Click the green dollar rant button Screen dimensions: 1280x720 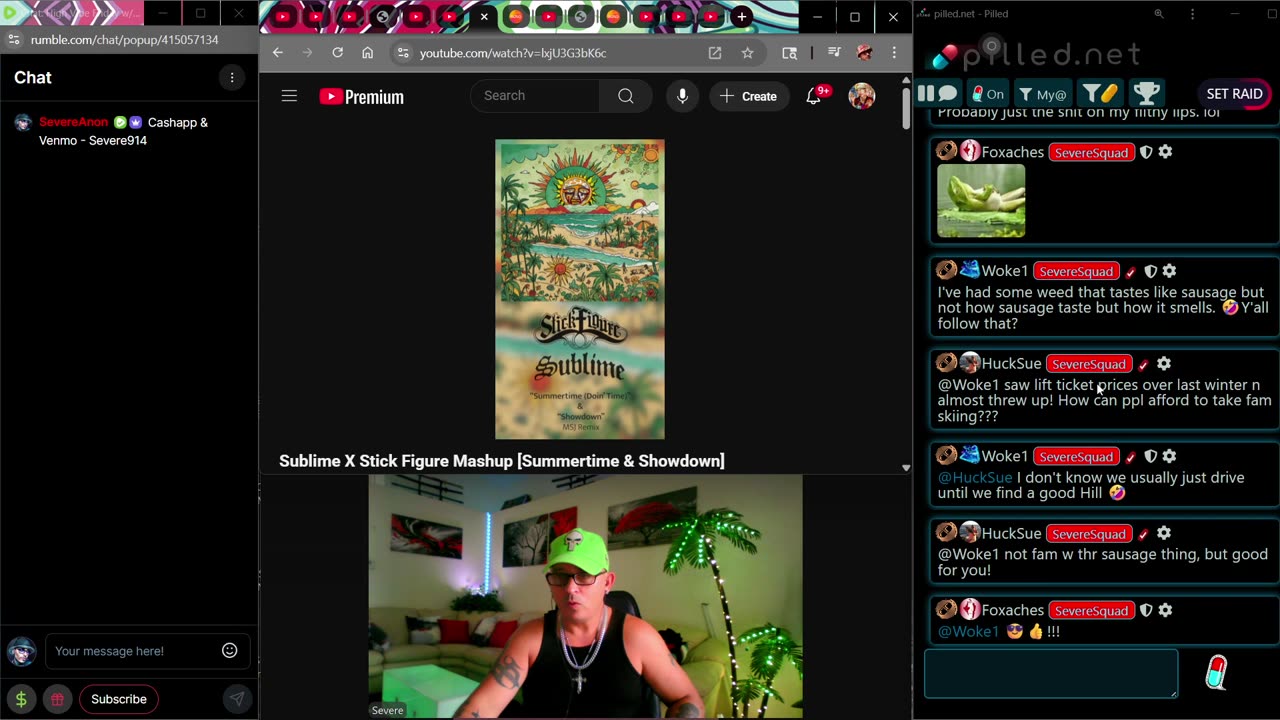point(21,699)
